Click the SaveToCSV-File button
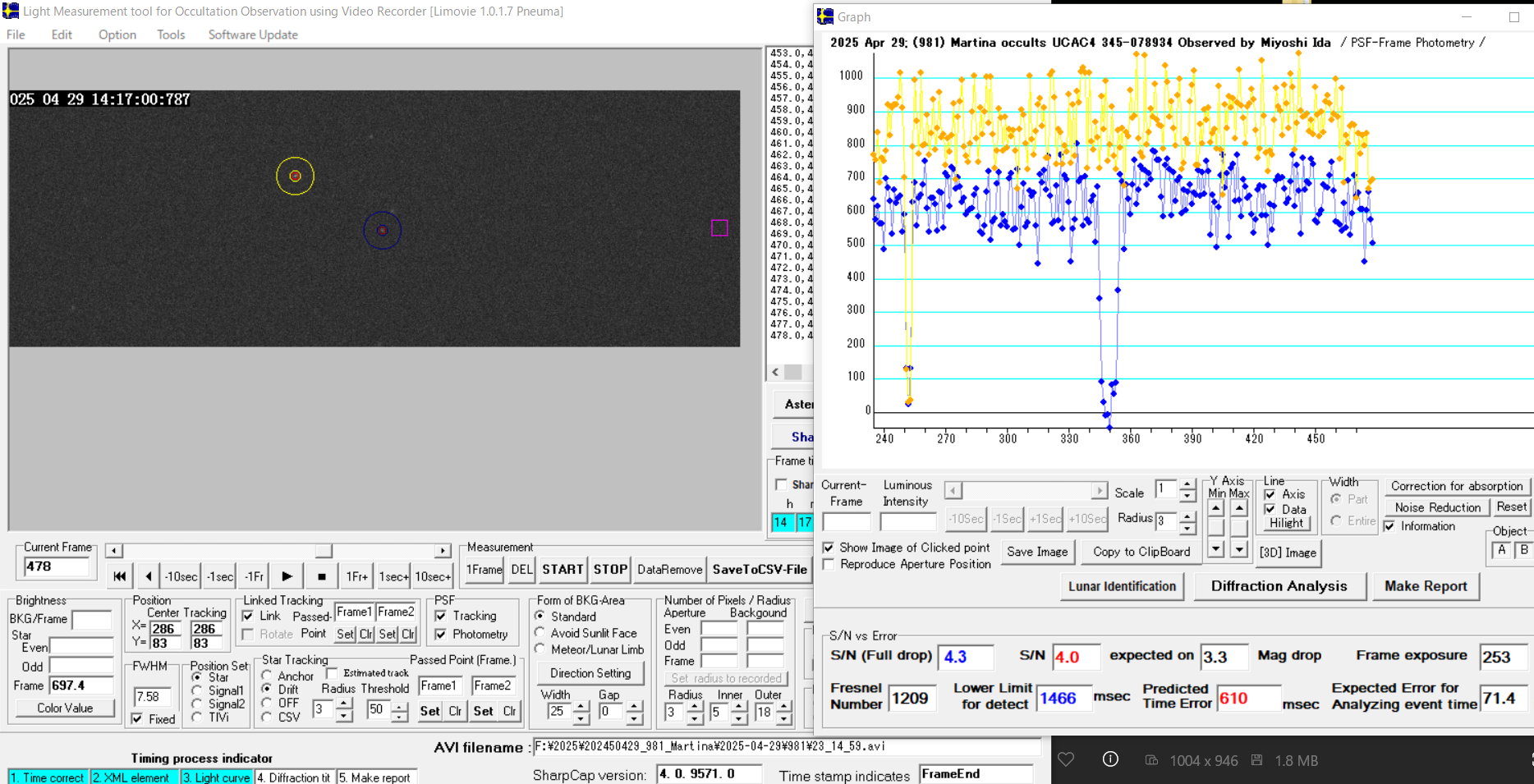 pos(760,569)
